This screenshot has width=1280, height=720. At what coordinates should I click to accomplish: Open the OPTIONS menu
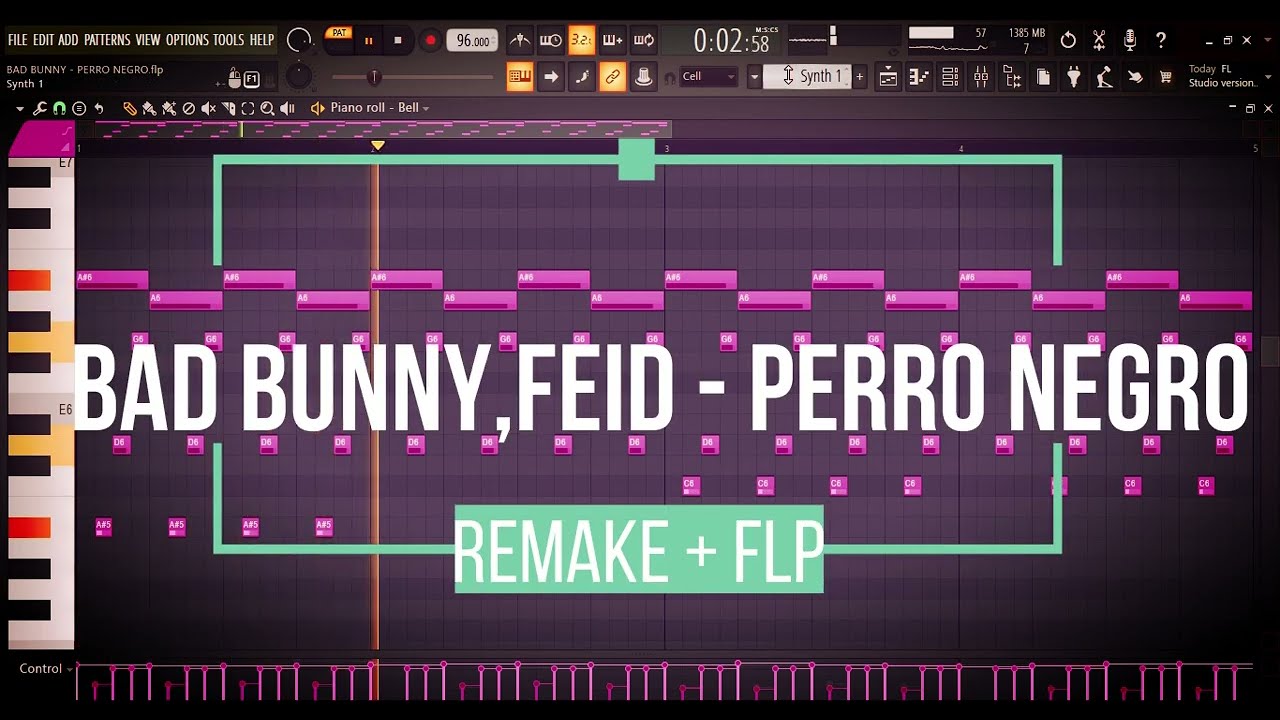(x=187, y=40)
